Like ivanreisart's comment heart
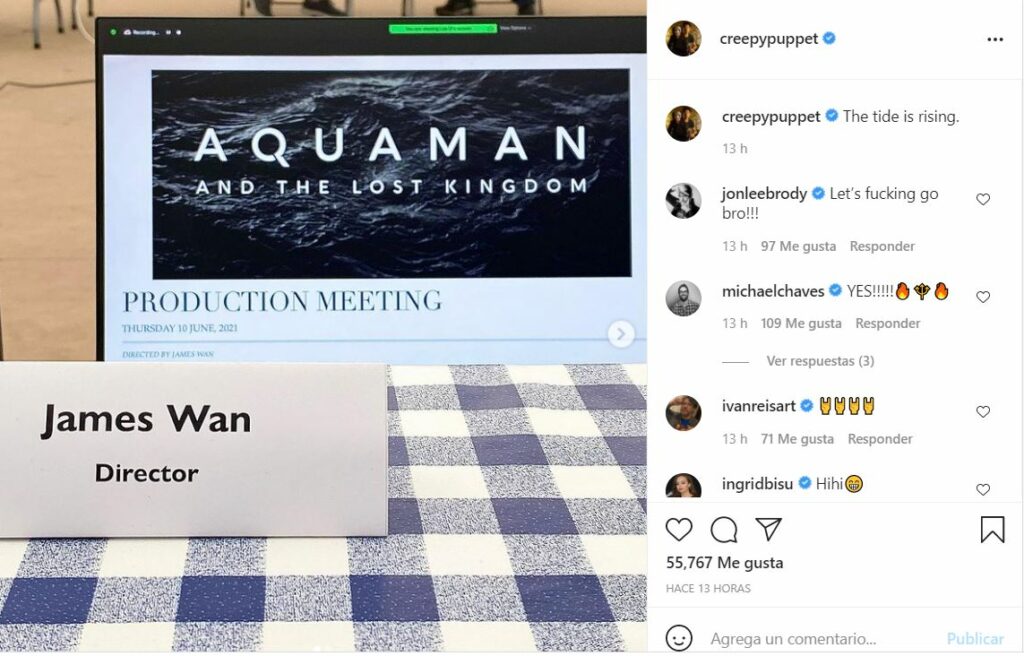Image resolution: width=1024 pixels, height=656 pixels. [983, 412]
